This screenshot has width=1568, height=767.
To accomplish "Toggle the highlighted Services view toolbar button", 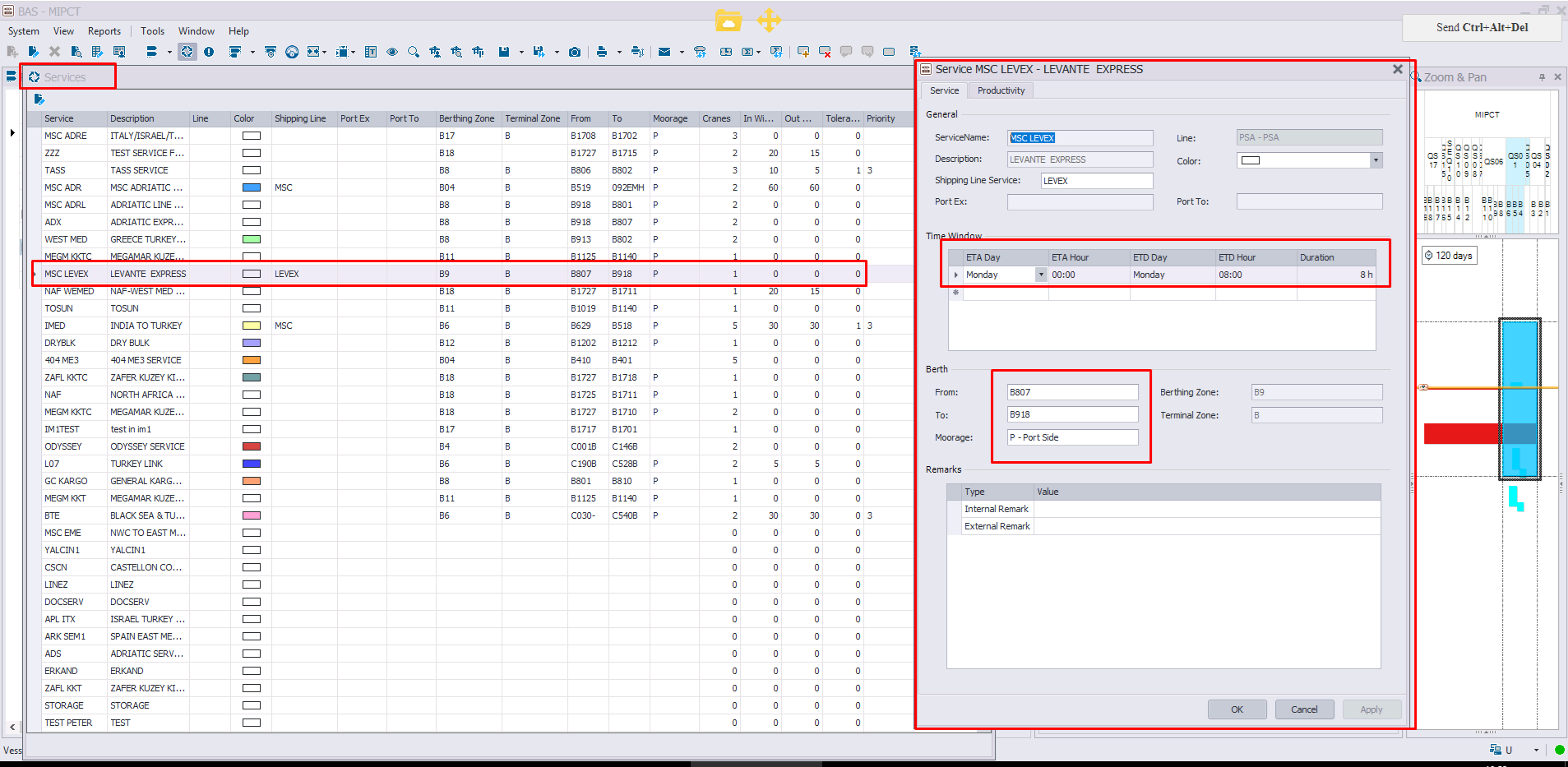I will pyautogui.click(x=187, y=52).
